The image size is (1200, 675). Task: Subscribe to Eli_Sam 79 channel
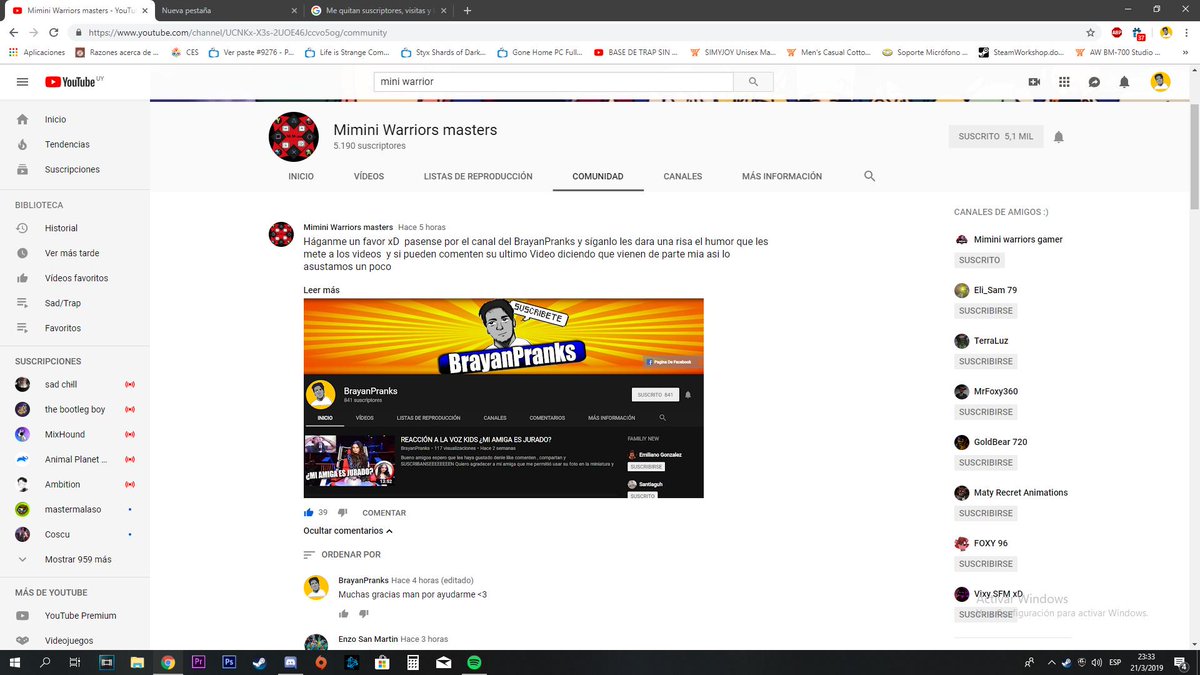tap(986, 311)
